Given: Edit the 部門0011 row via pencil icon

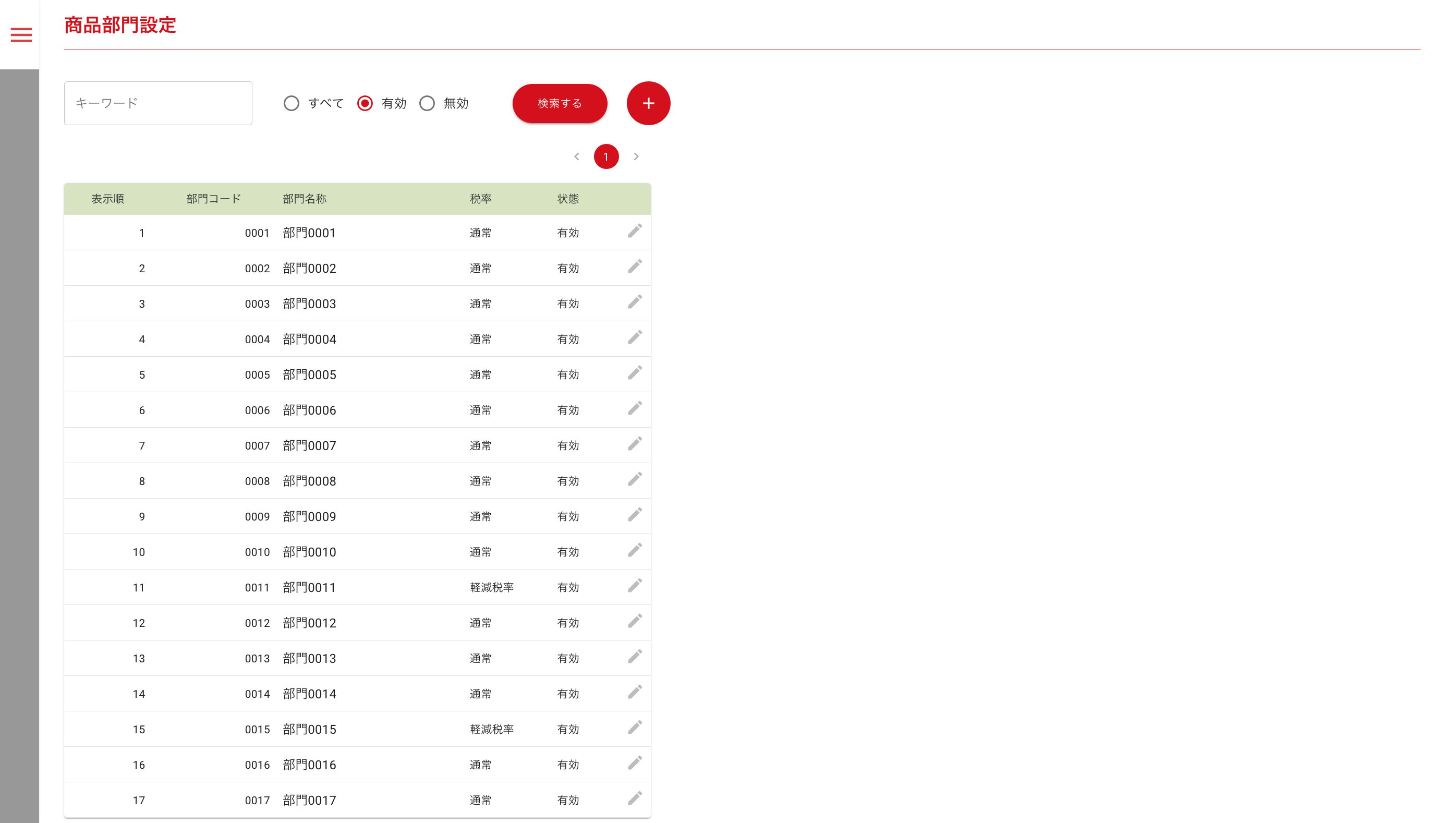Looking at the screenshot, I should tap(634, 586).
